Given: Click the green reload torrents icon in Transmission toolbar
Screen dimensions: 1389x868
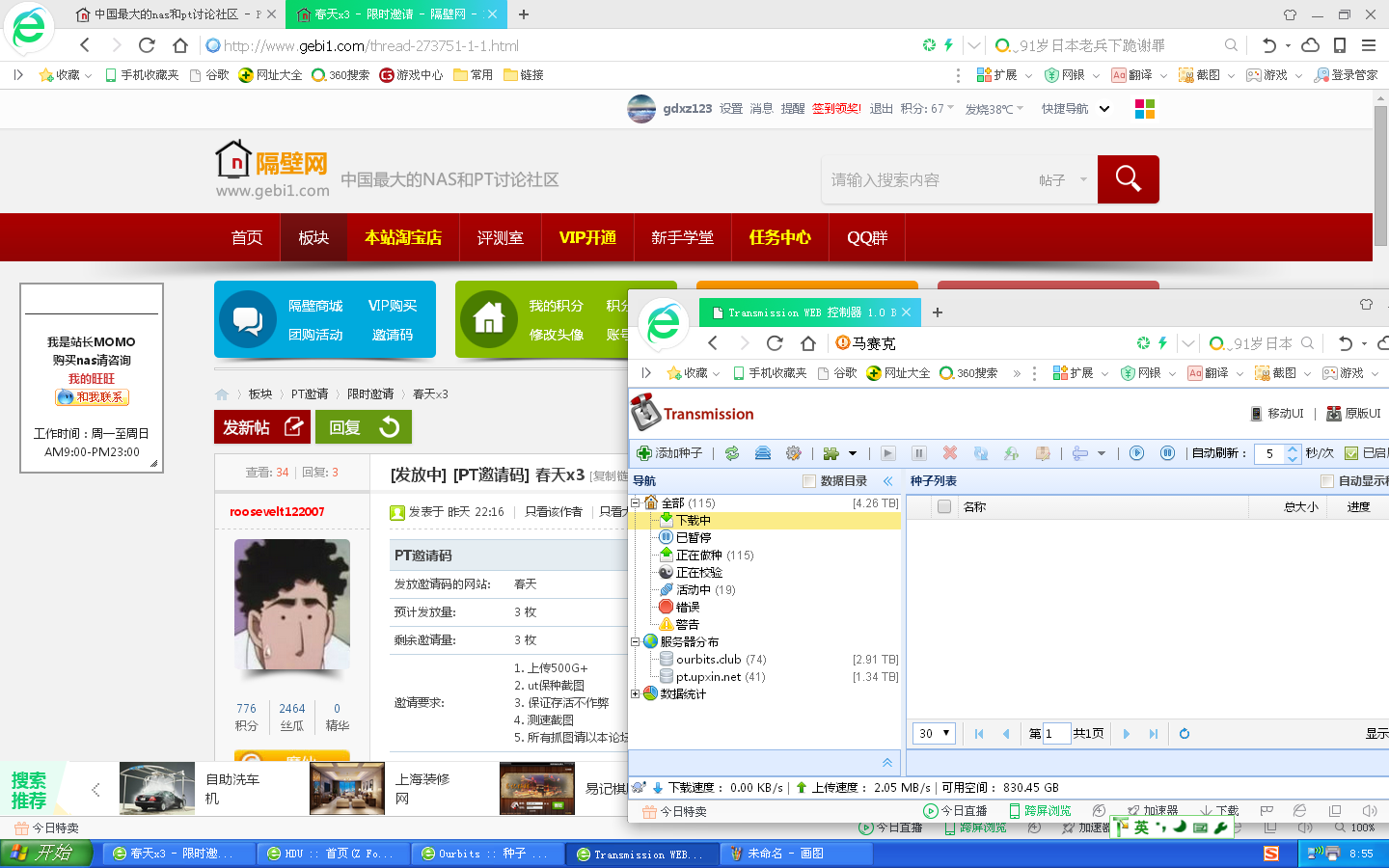Looking at the screenshot, I should pyautogui.click(x=732, y=453).
